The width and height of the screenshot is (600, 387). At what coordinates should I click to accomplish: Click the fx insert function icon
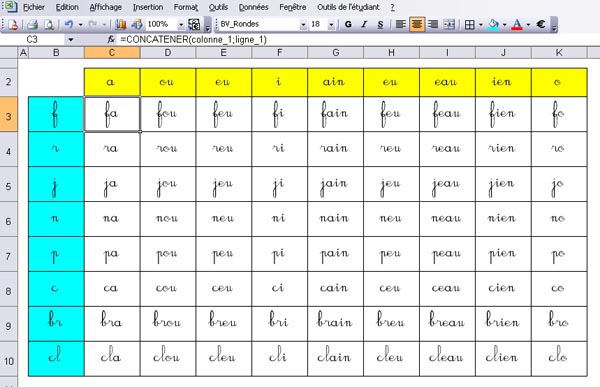[111, 39]
